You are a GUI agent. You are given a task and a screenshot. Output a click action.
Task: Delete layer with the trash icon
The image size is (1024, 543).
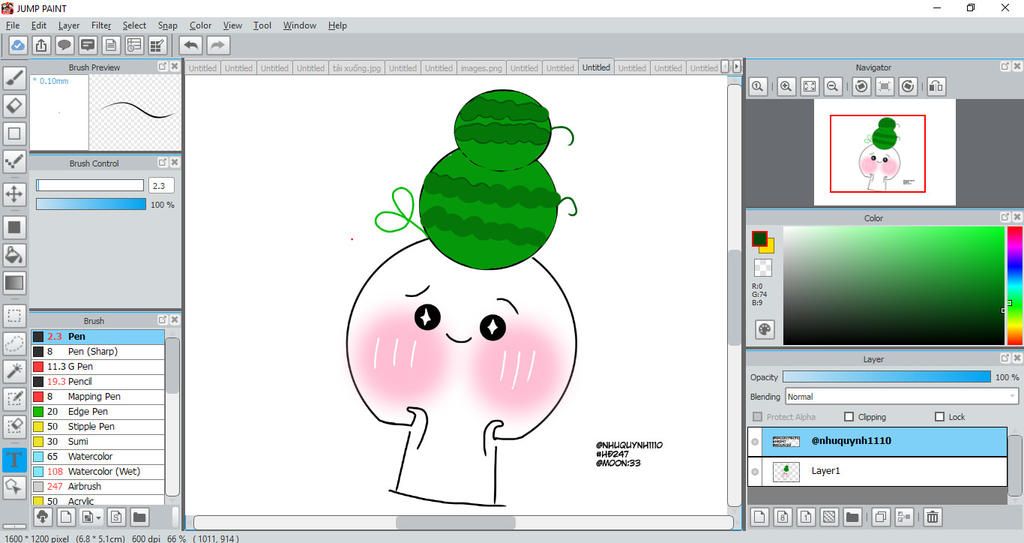pos(932,517)
